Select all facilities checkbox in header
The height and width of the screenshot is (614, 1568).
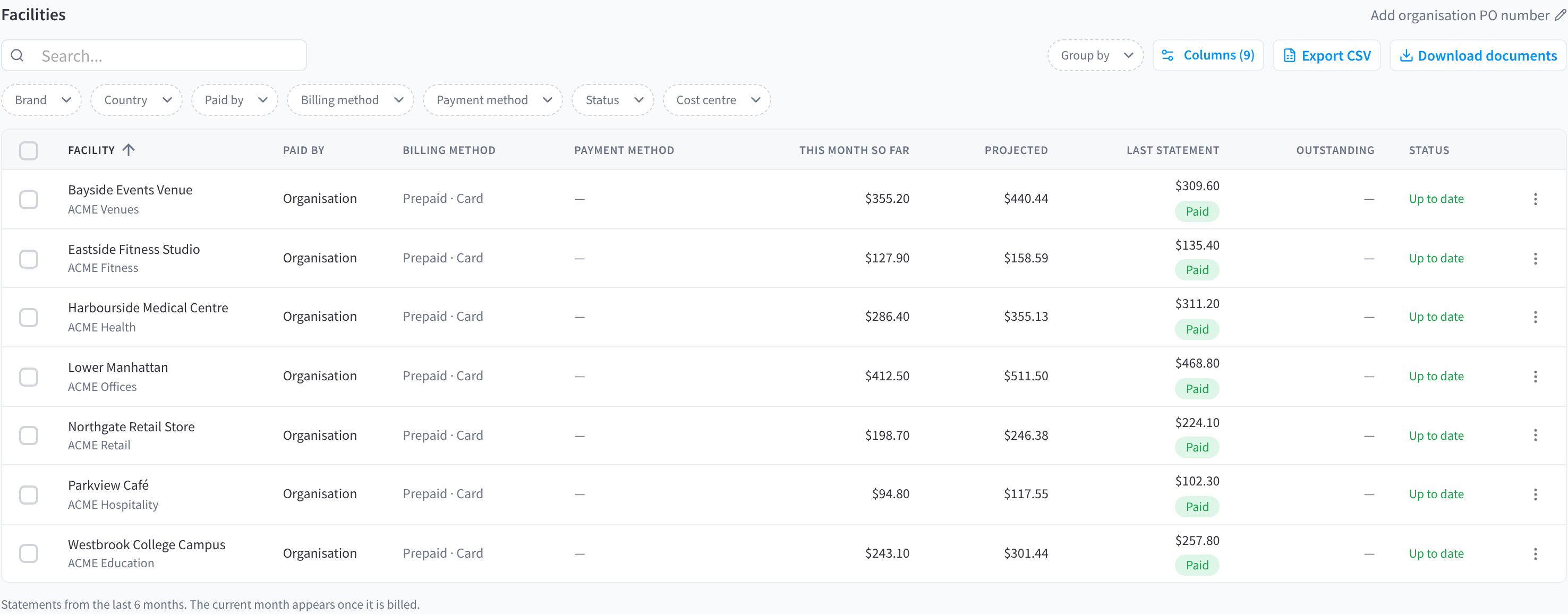coord(29,150)
